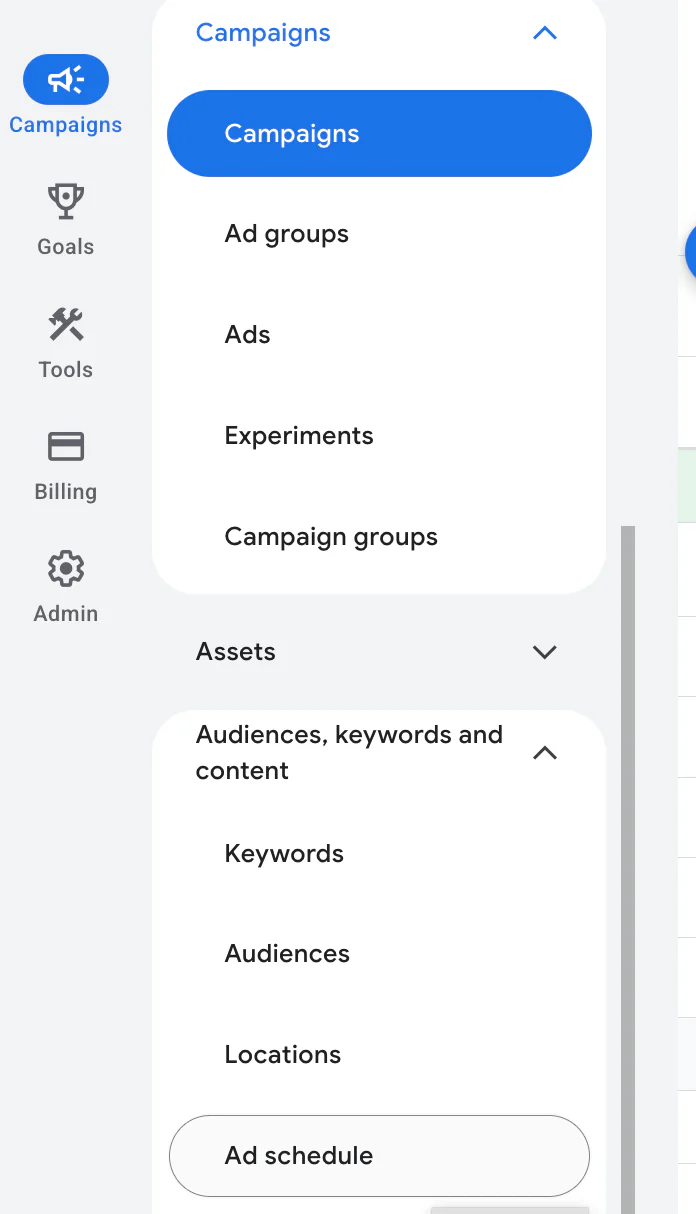Click the Assets section label
Screen dimensions: 696x1214
click(236, 652)
